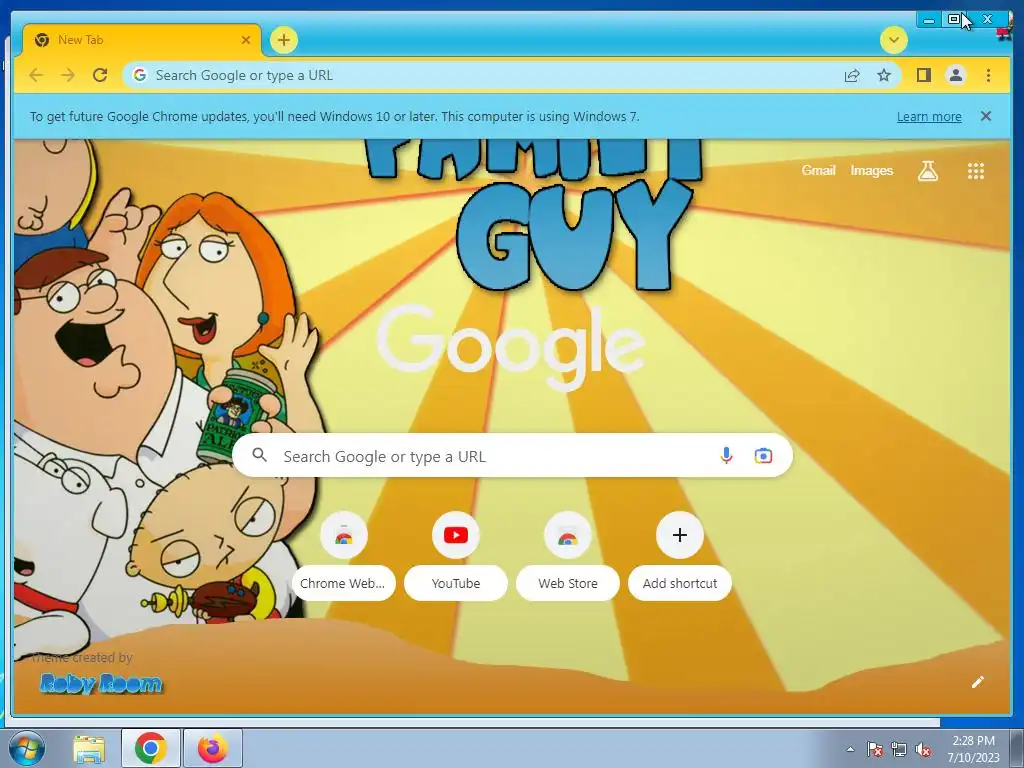Open the Chrome Web... shortcut
The image size is (1024, 768).
[344, 555]
